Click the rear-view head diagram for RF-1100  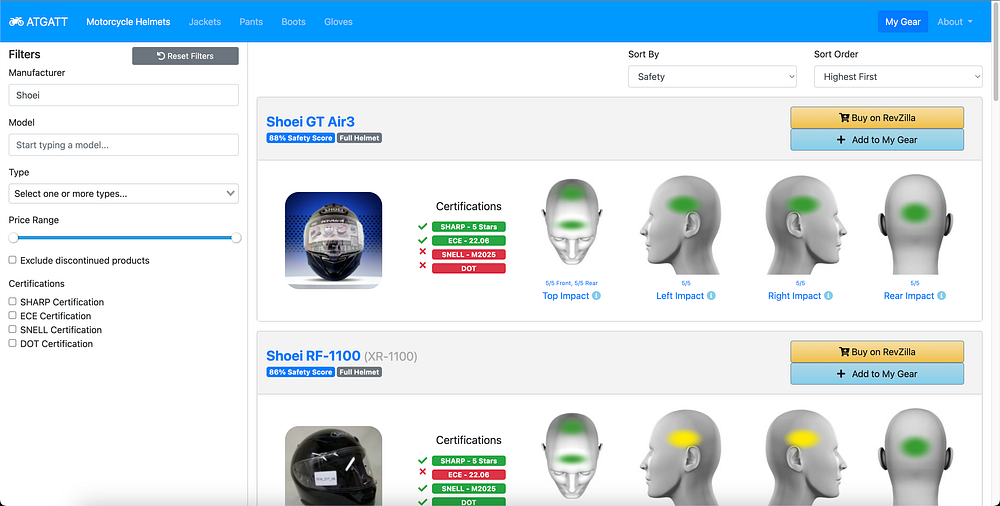pyautogui.click(x=915, y=457)
